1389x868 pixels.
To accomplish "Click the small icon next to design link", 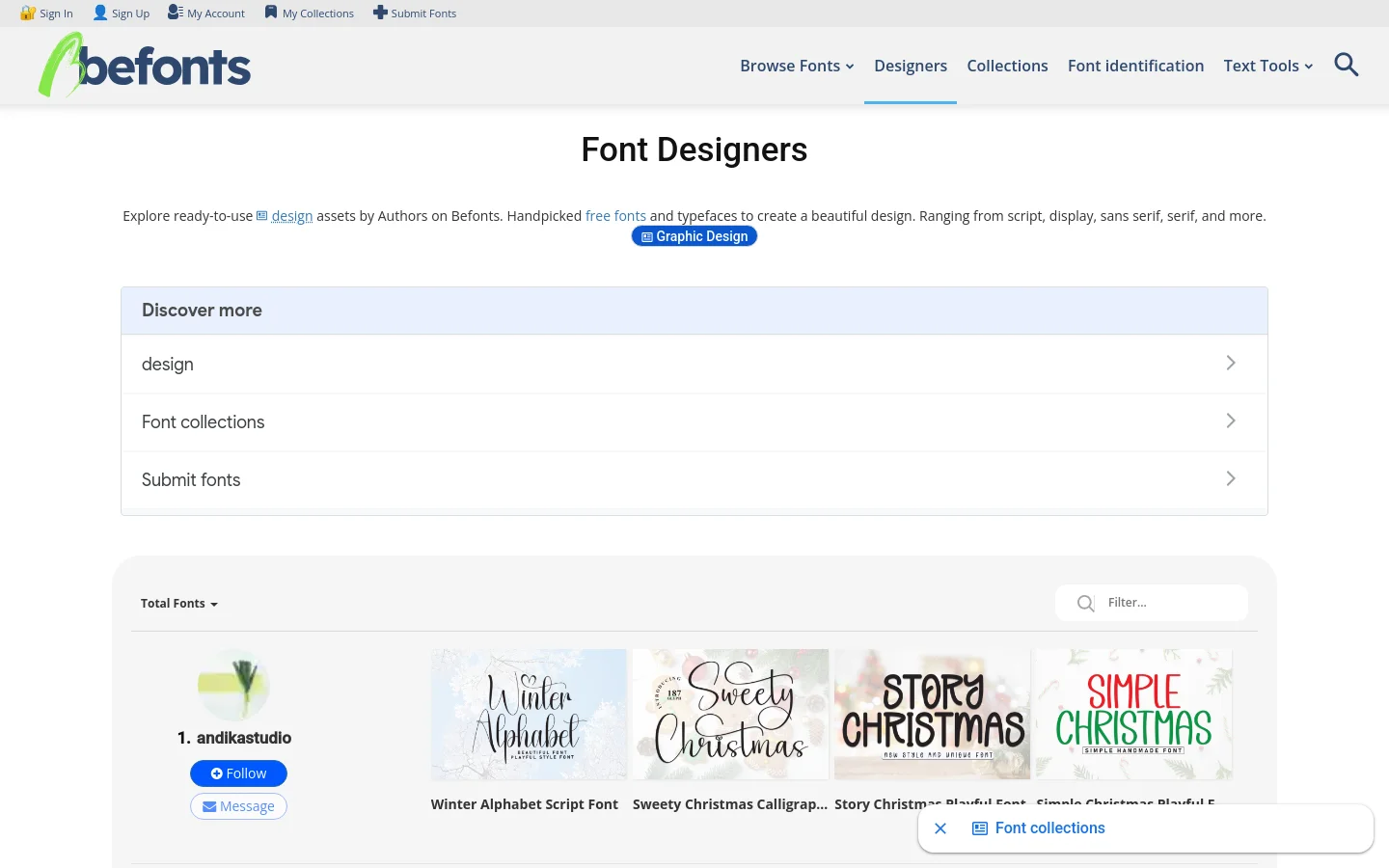I will point(261,216).
